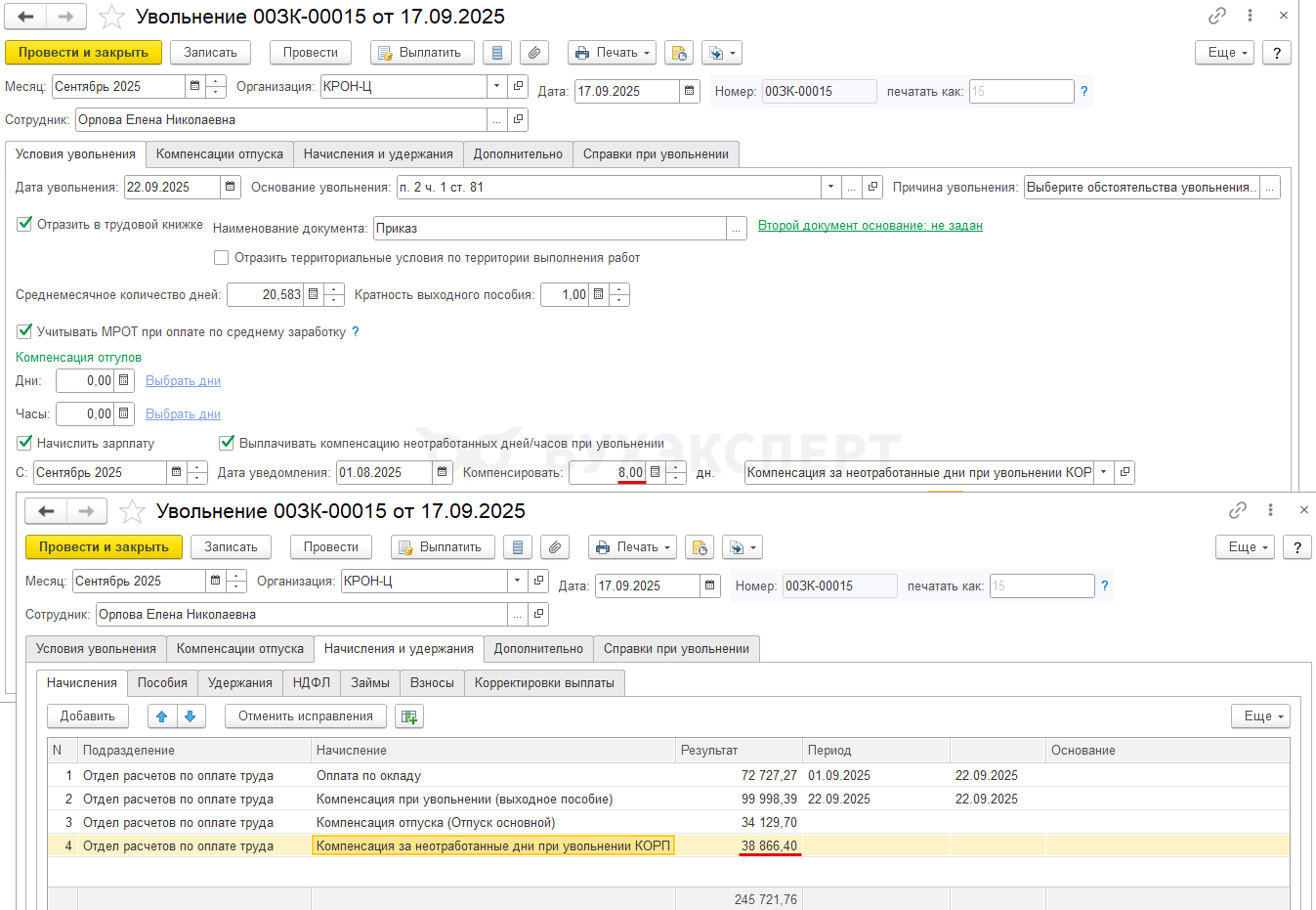
Task: Toggle Отразить в трудовой книжке checkbox
Action: [24, 224]
